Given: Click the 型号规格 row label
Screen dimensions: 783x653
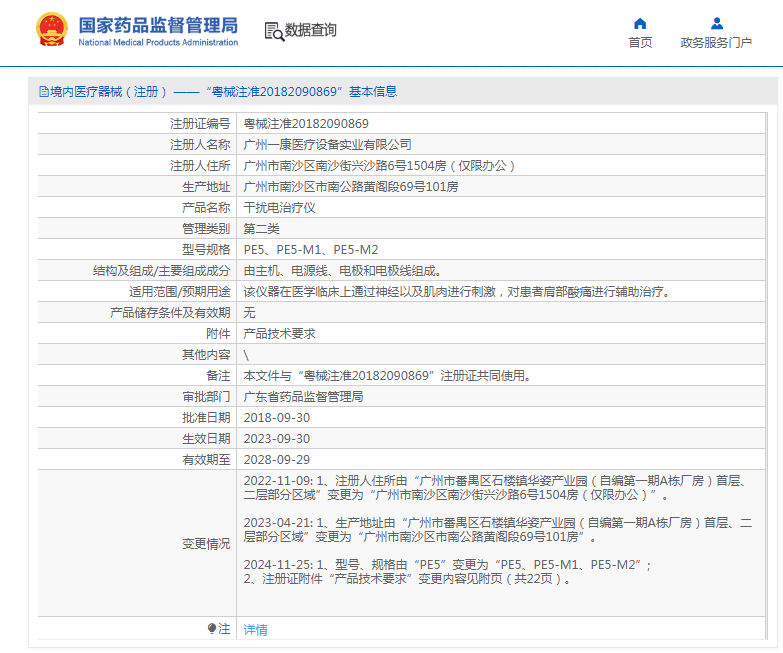Looking at the screenshot, I should click(206, 250).
